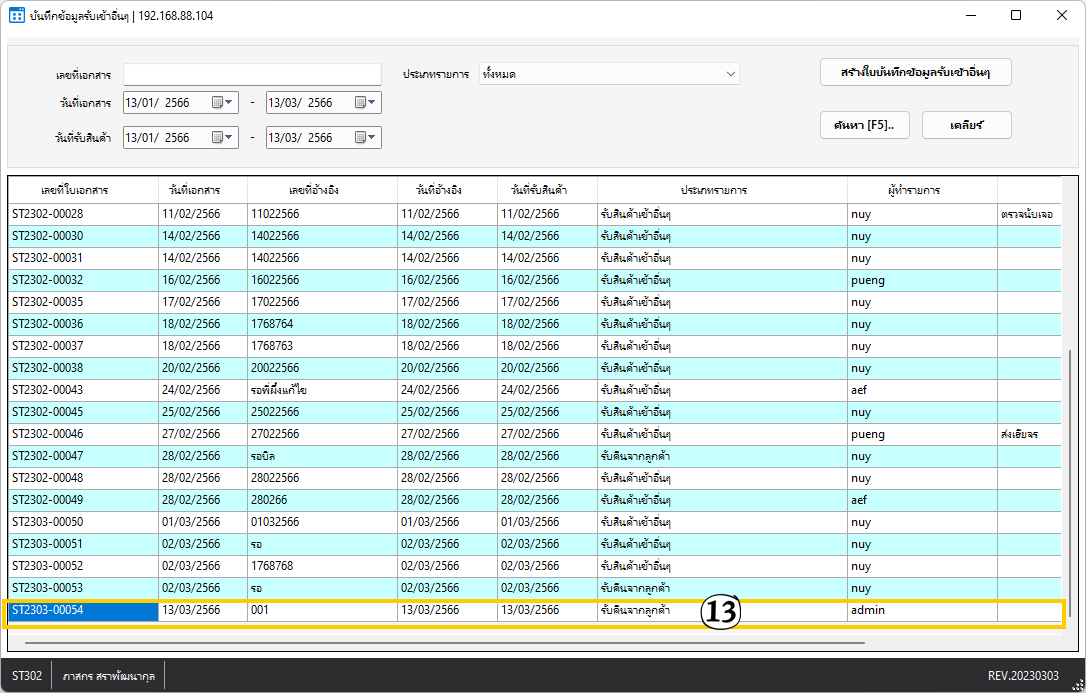
Task: Click the application icon in title bar
Action: (17, 16)
